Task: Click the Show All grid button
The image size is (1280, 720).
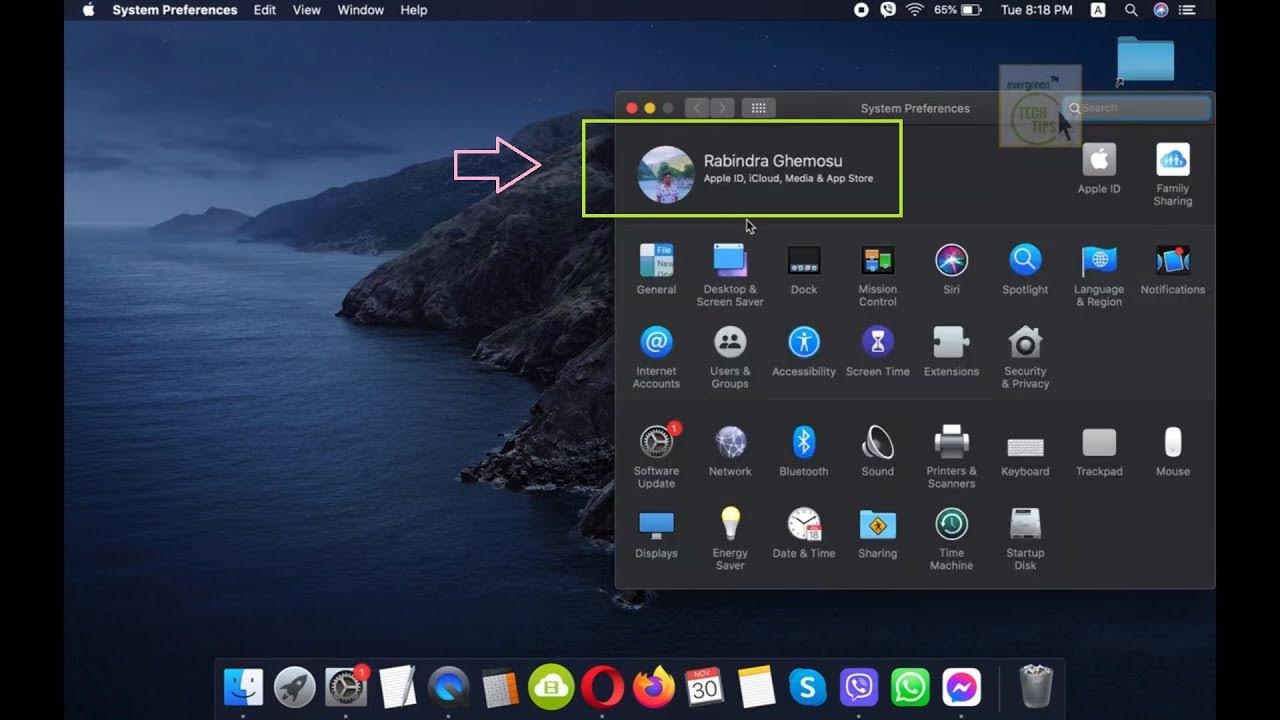Action: coord(758,108)
